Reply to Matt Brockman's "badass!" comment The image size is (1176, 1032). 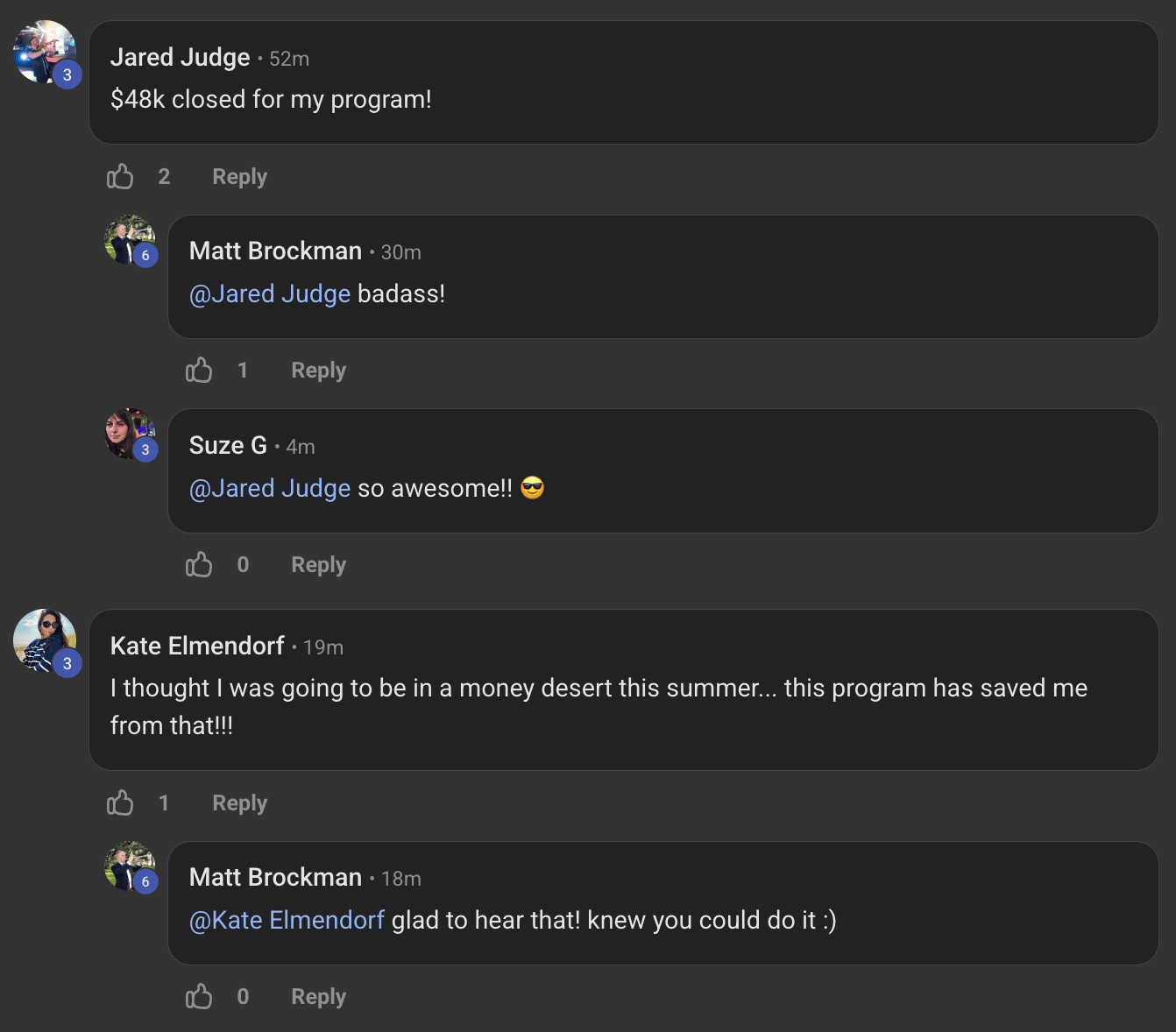point(318,371)
